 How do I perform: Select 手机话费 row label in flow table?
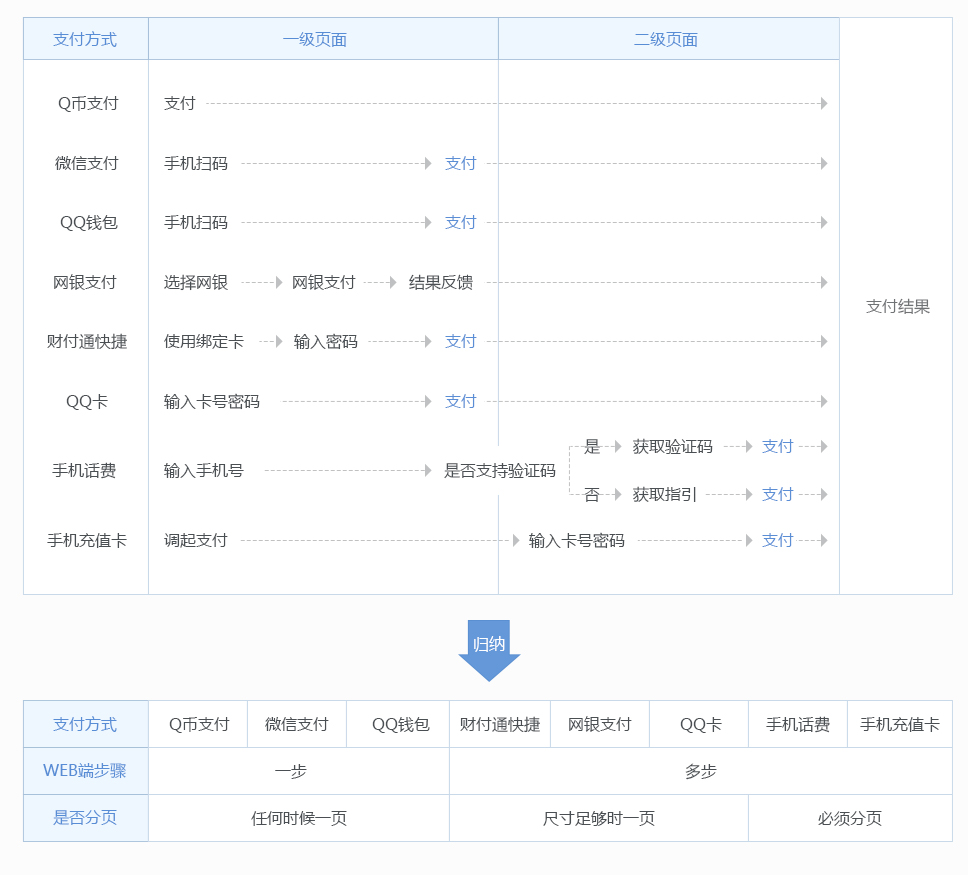click(85, 471)
